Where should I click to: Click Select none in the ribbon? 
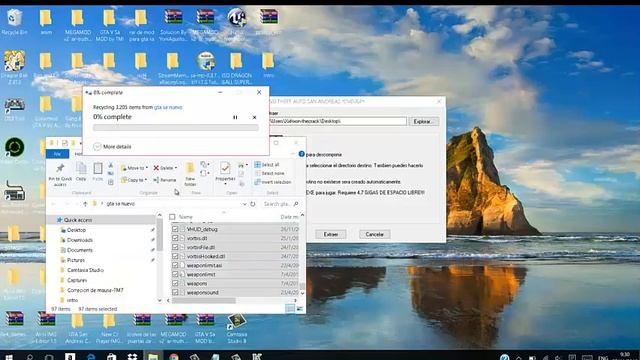269,173
